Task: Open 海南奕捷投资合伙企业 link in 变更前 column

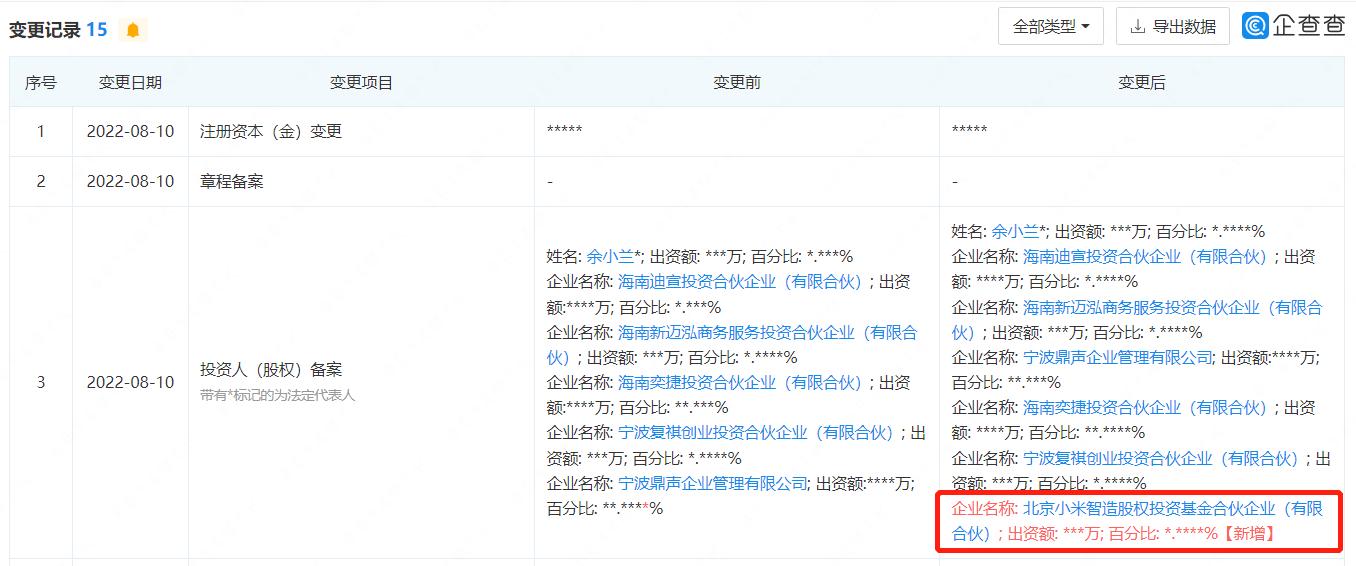Action: click(740, 382)
